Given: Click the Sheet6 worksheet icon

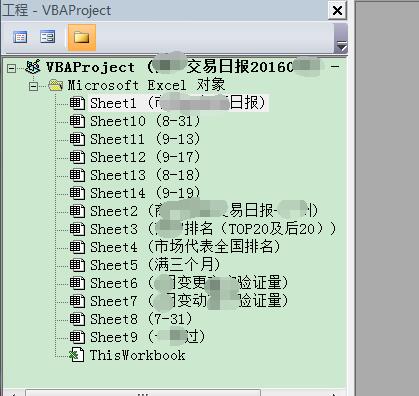Looking at the screenshot, I should coord(77,283).
